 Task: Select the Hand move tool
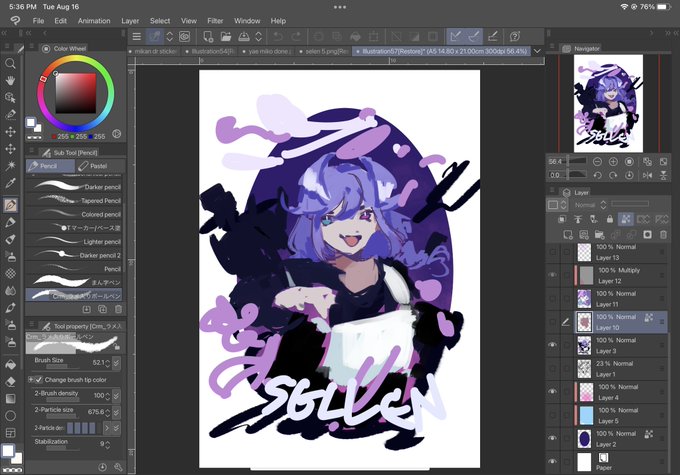coord(10,81)
